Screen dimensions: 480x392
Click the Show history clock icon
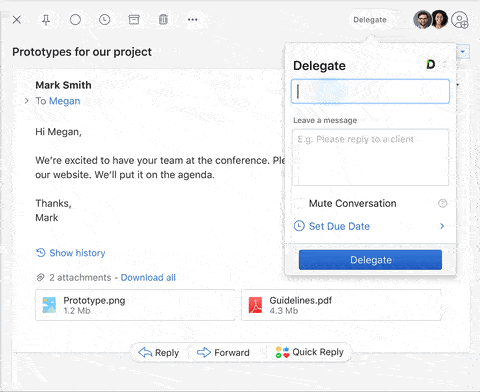click(x=41, y=253)
